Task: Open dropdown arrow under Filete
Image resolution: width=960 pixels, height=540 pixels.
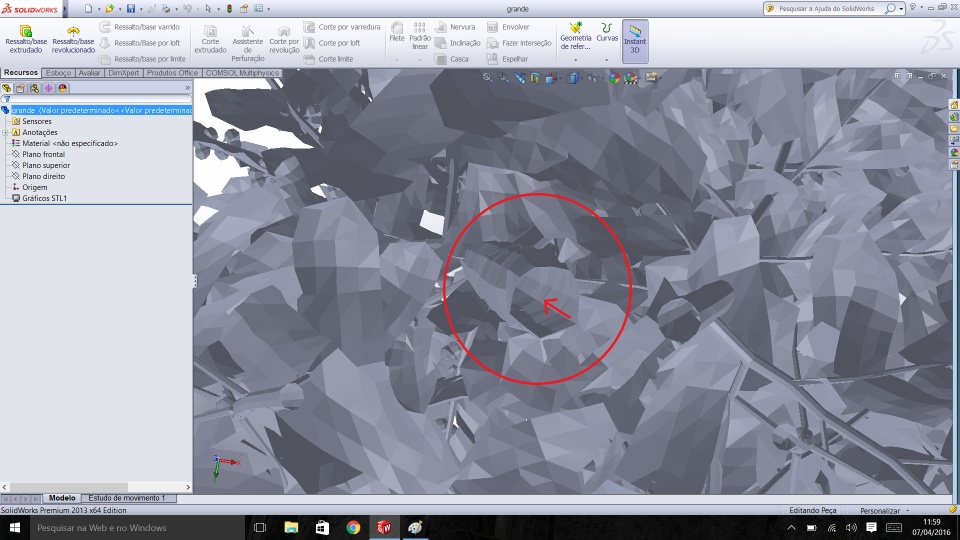Action: [x=397, y=60]
